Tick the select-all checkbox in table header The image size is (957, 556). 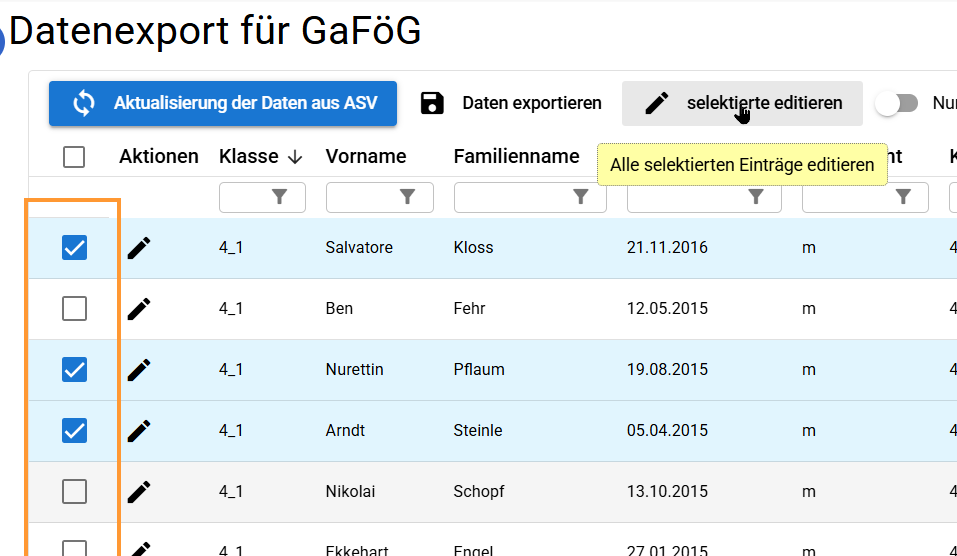[x=74, y=156]
